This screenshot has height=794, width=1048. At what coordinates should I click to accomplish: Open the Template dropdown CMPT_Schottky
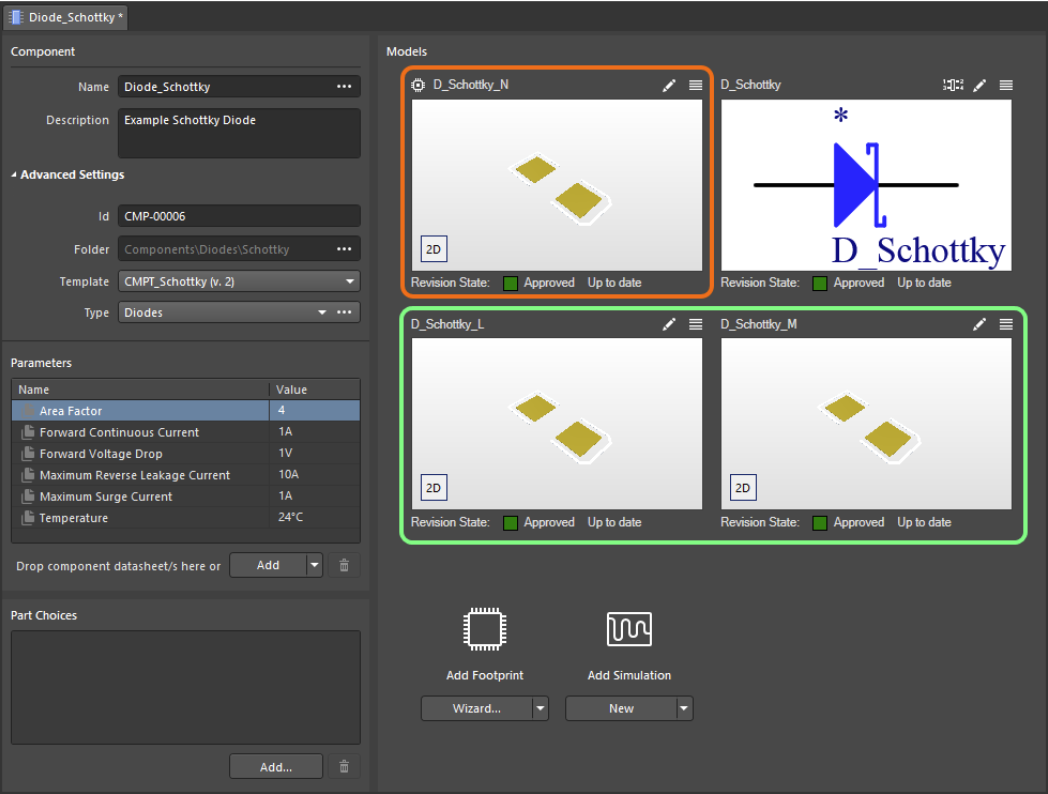point(239,281)
